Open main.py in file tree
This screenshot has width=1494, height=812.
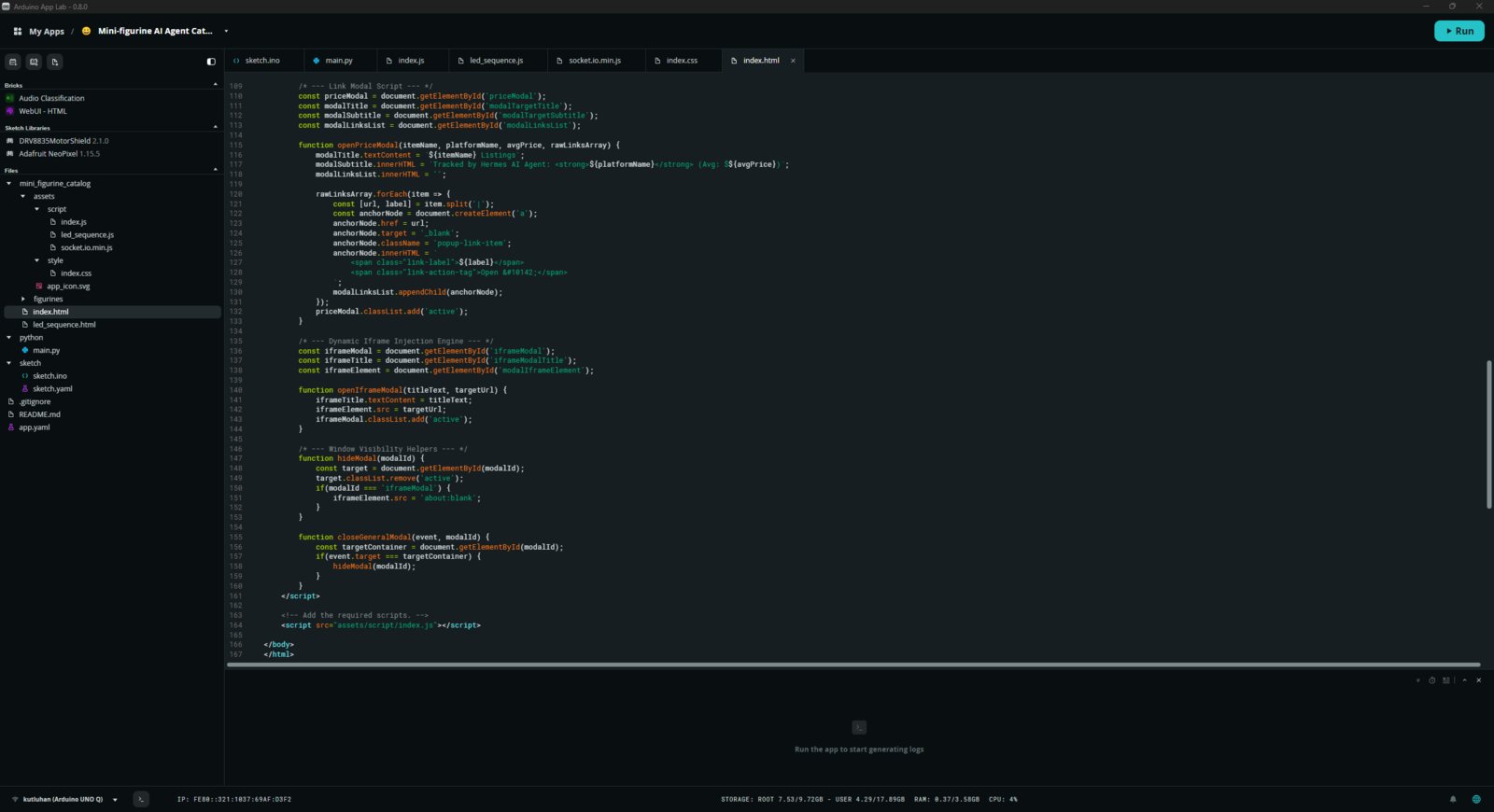tap(46, 351)
